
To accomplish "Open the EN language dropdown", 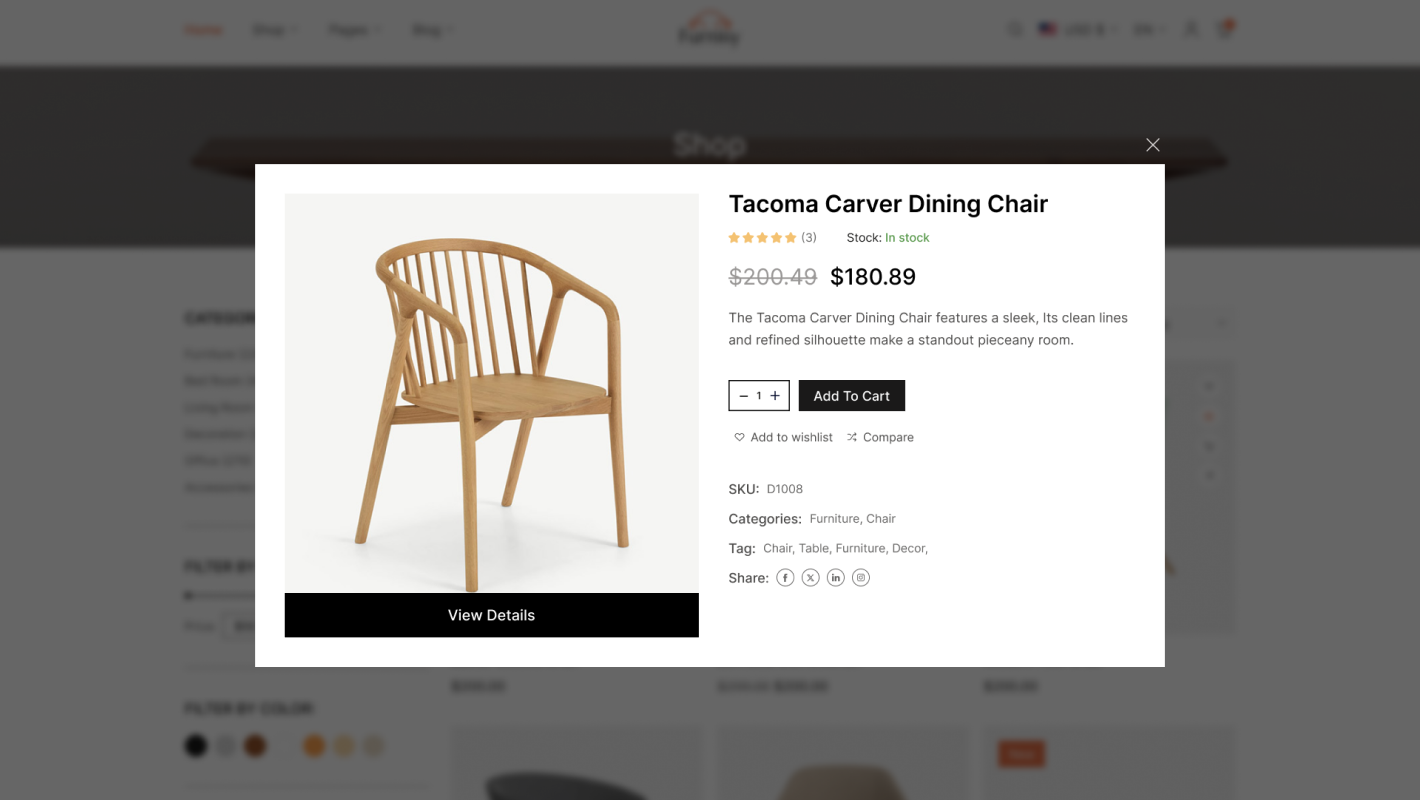I will click(1149, 30).
